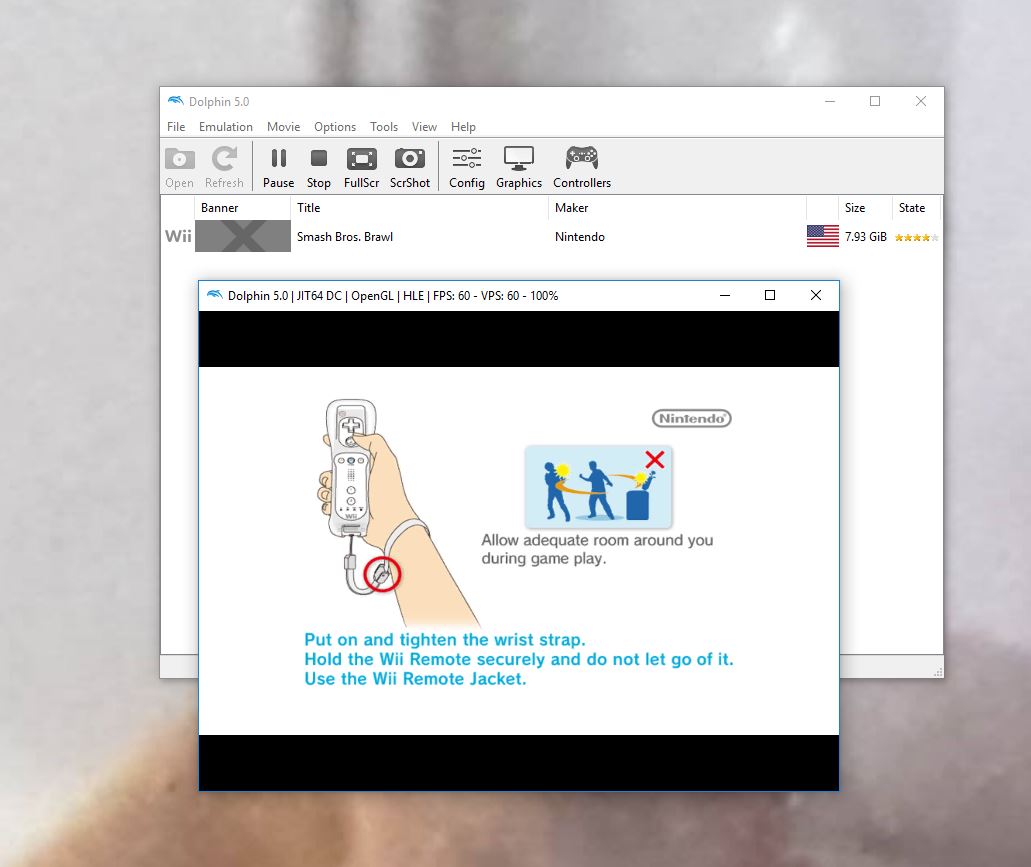This screenshot has height=867, width=1031.
Task: Open the Help menu
Action: coord(463,127)
